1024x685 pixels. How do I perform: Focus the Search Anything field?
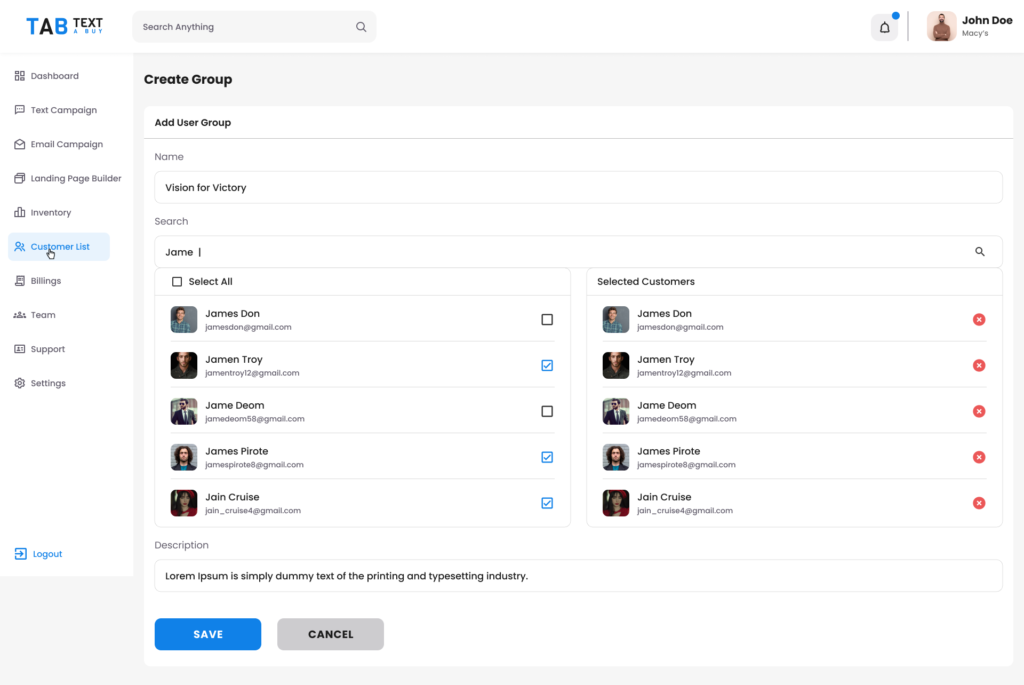coord(254,27)
